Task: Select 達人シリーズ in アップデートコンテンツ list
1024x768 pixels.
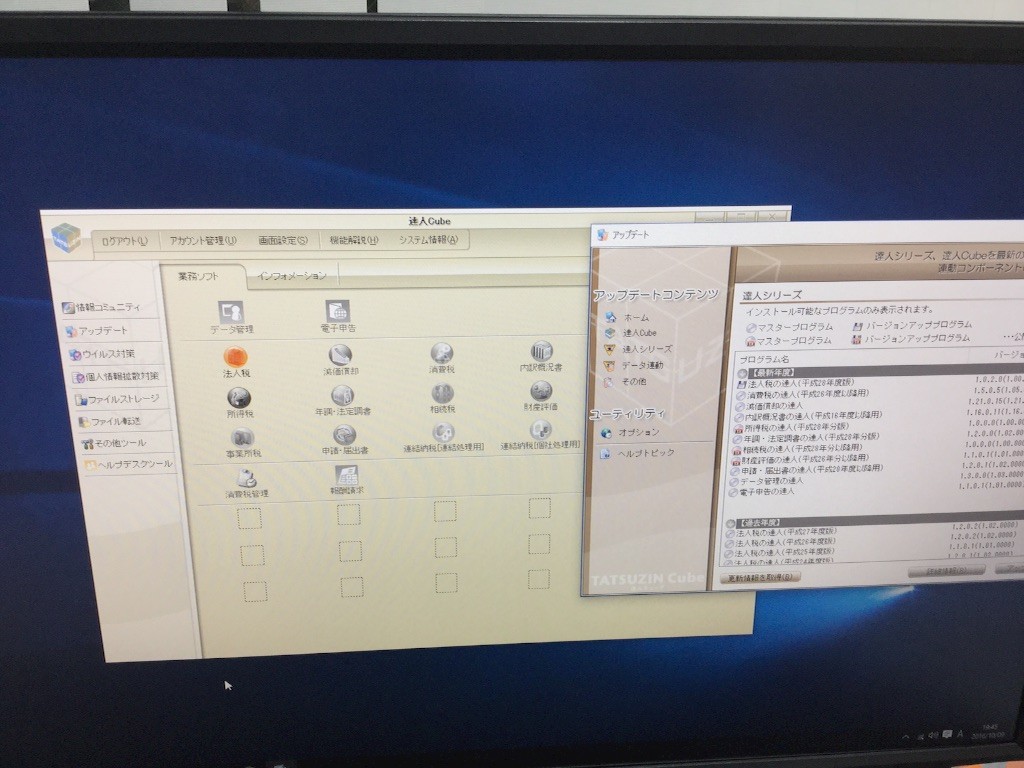Action: 638,349
